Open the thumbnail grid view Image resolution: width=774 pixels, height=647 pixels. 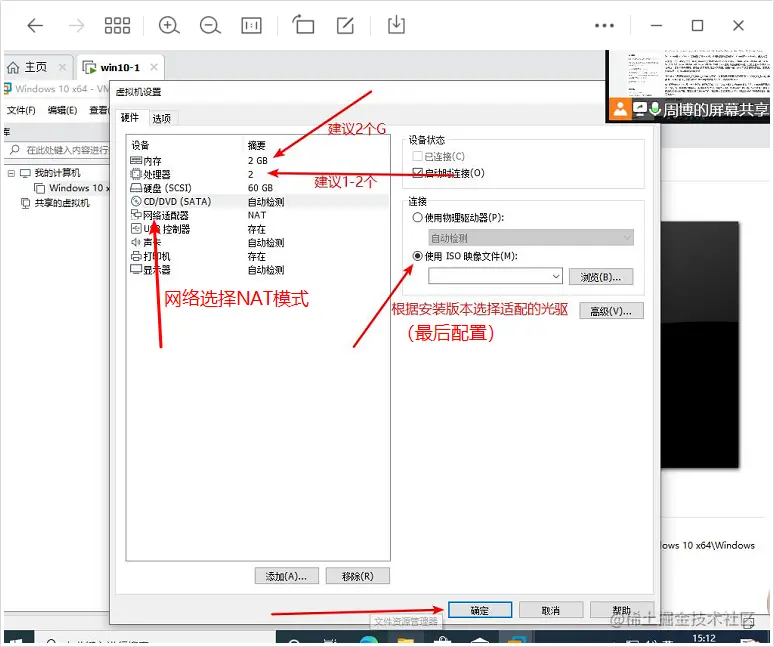[117, 25]
